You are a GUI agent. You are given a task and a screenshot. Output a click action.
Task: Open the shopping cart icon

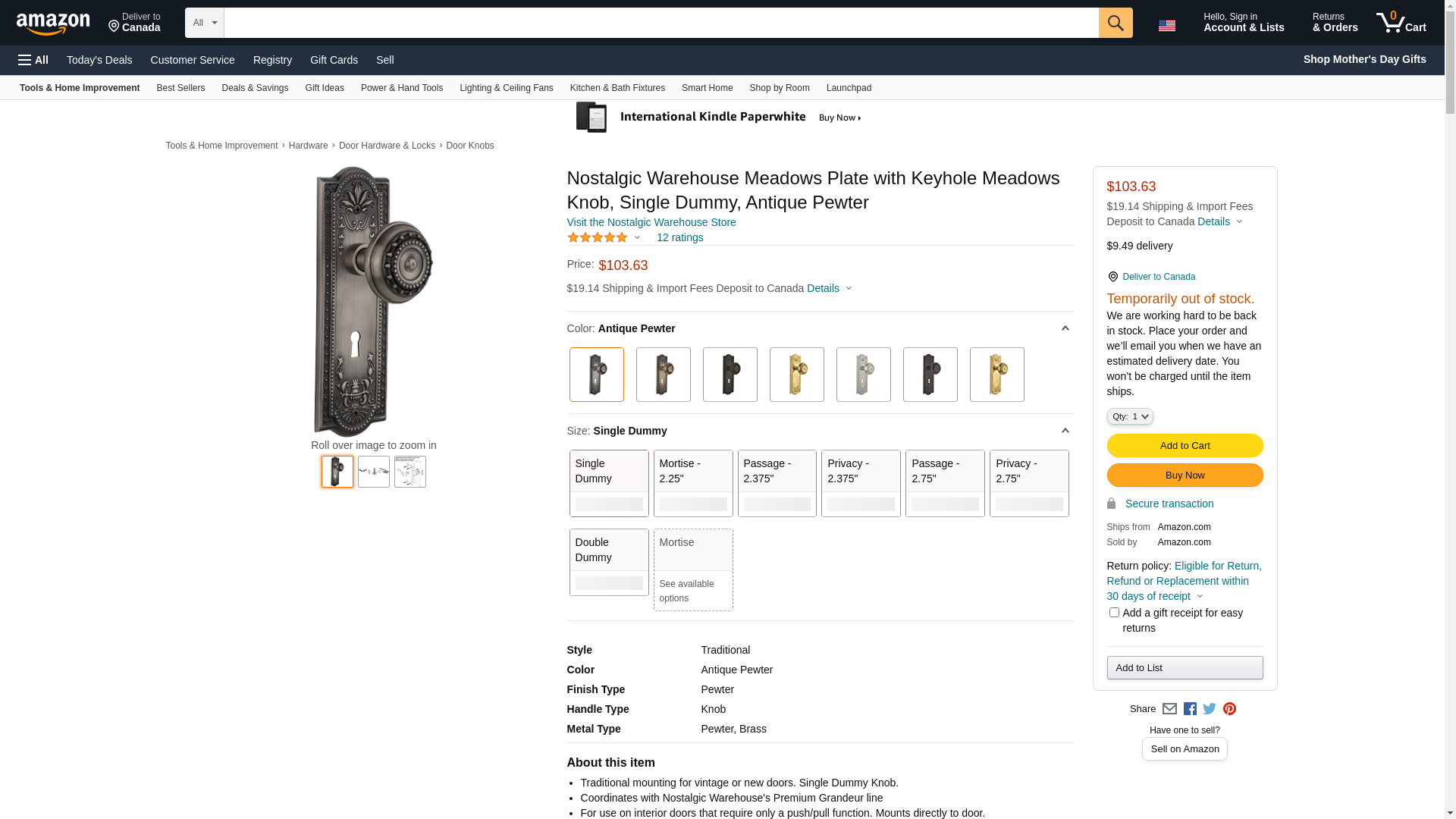(x=1401, y=23)
